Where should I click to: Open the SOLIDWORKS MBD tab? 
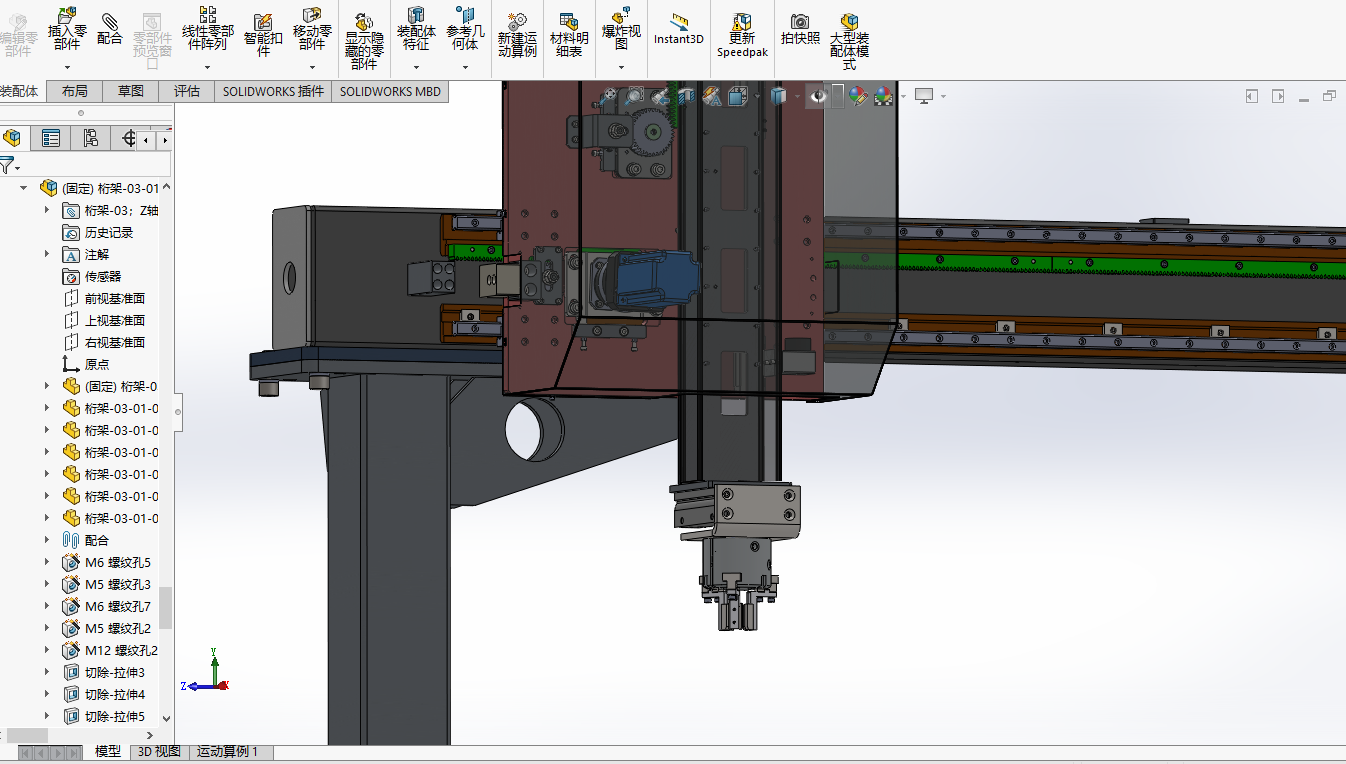pyautogui.click(x=389, y=91)
